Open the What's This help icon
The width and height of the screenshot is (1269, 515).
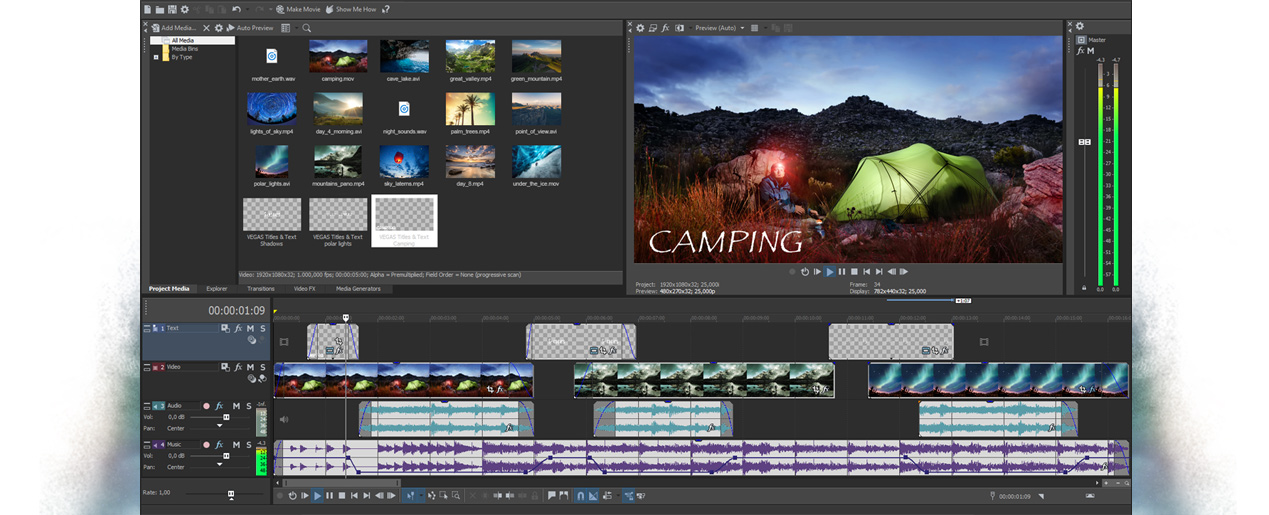click(386, 9)
